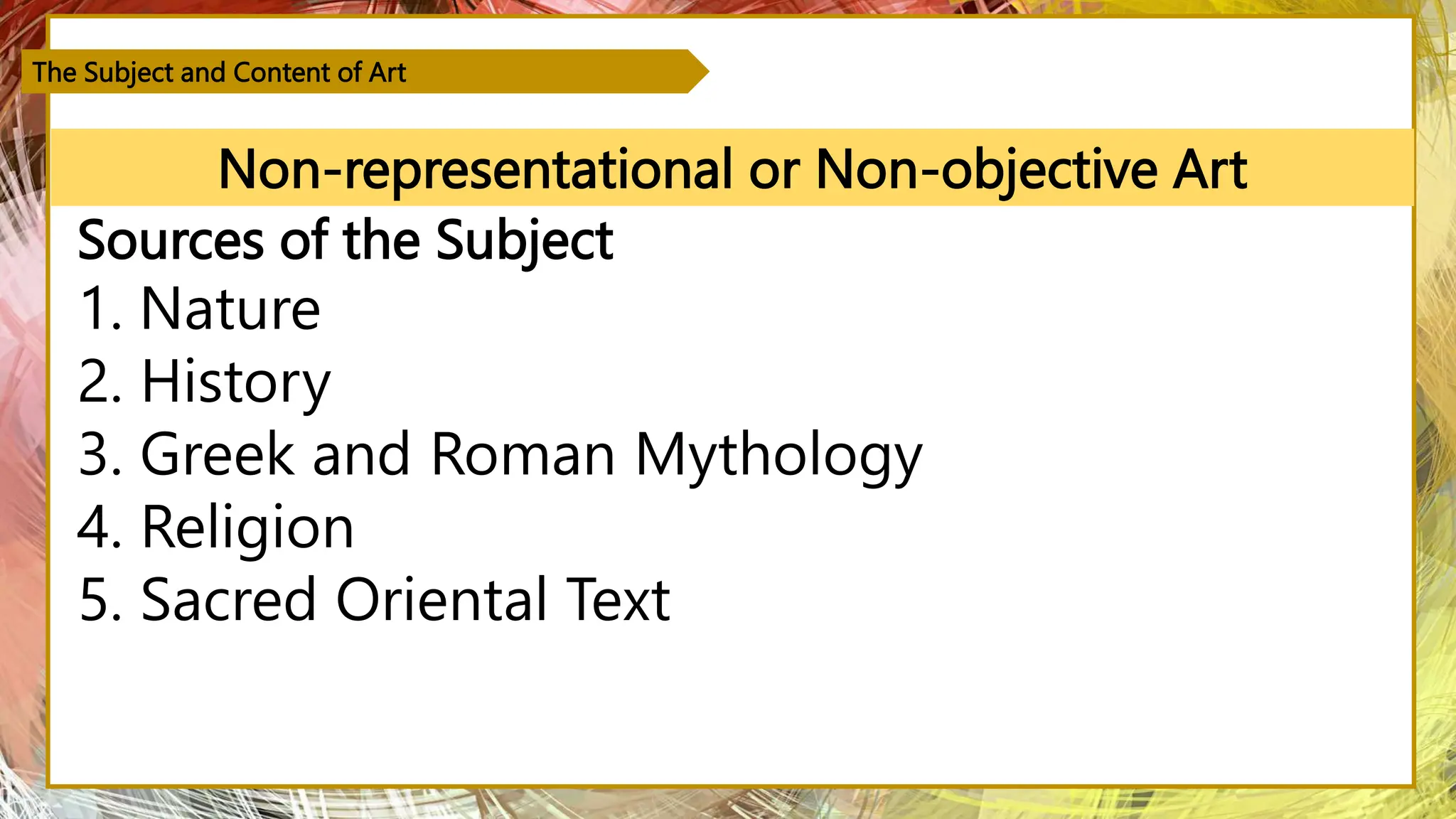Viewport: 1456px width, 819px height.
Task: Select the '4. Religion' list item
Action: (216, 528)
